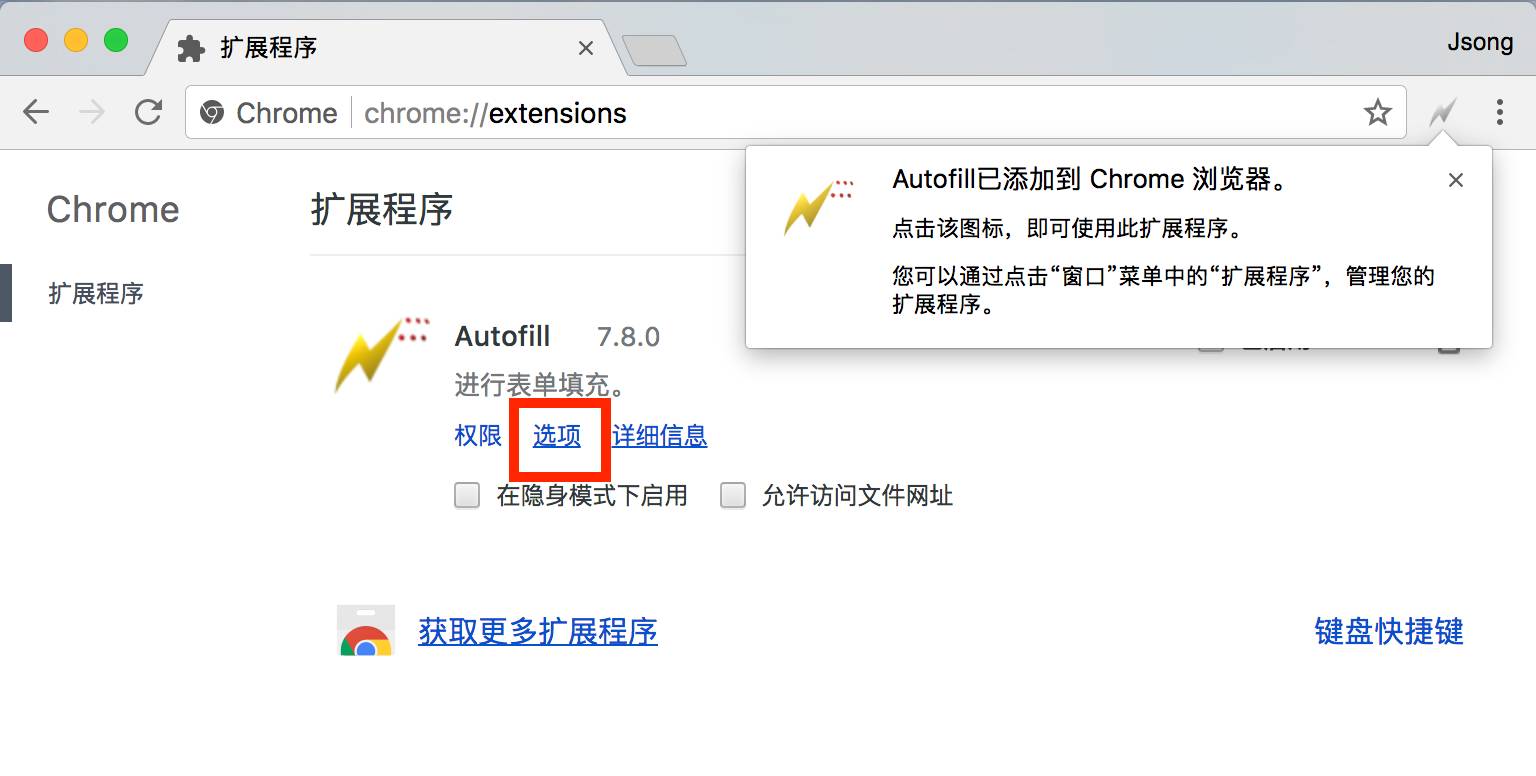Screen dimensions: 1536x776
Task: Bookmark page with the star icon
Action: point(1378,113)
